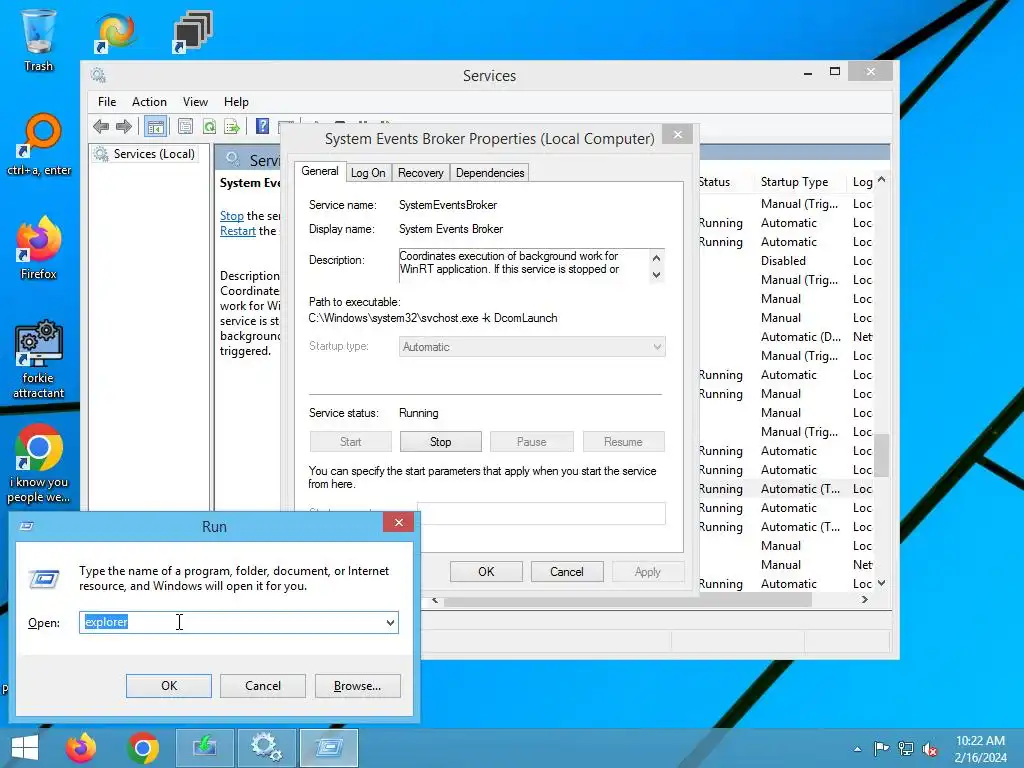Click horizontal scrollbar right arrow in Services
Screen dimensions: 1024x768
point(865,600)
